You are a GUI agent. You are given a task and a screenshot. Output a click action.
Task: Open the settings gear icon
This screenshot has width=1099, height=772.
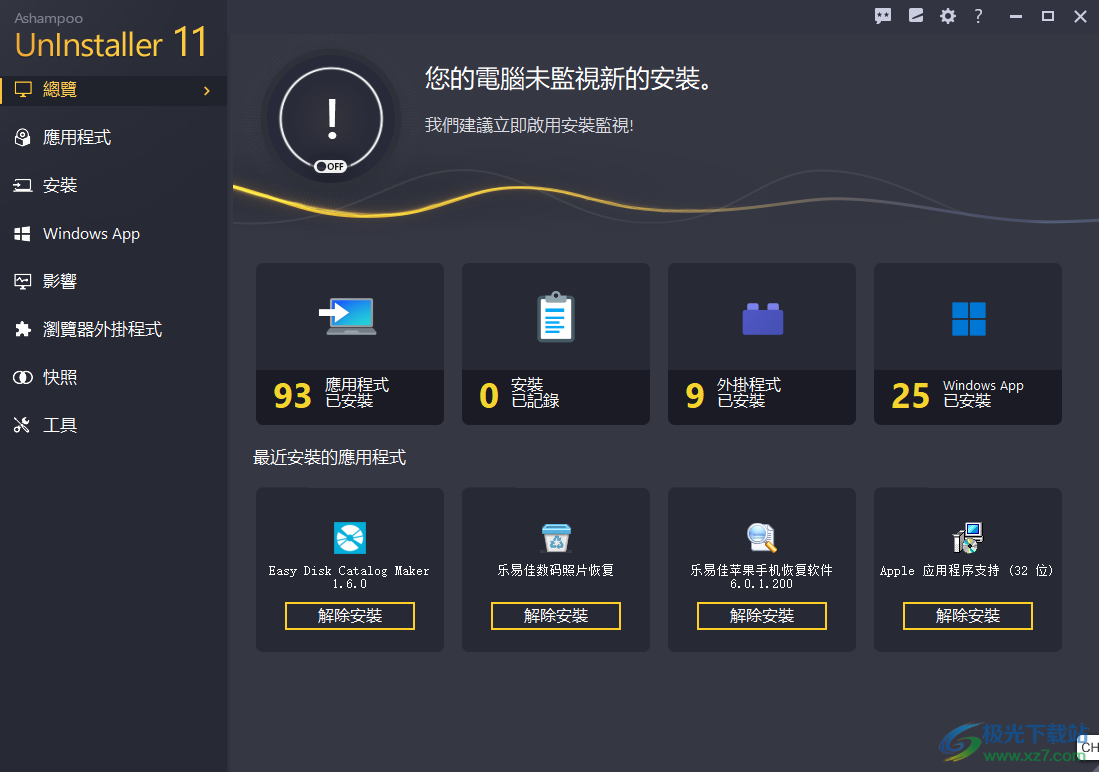point(948,16)
